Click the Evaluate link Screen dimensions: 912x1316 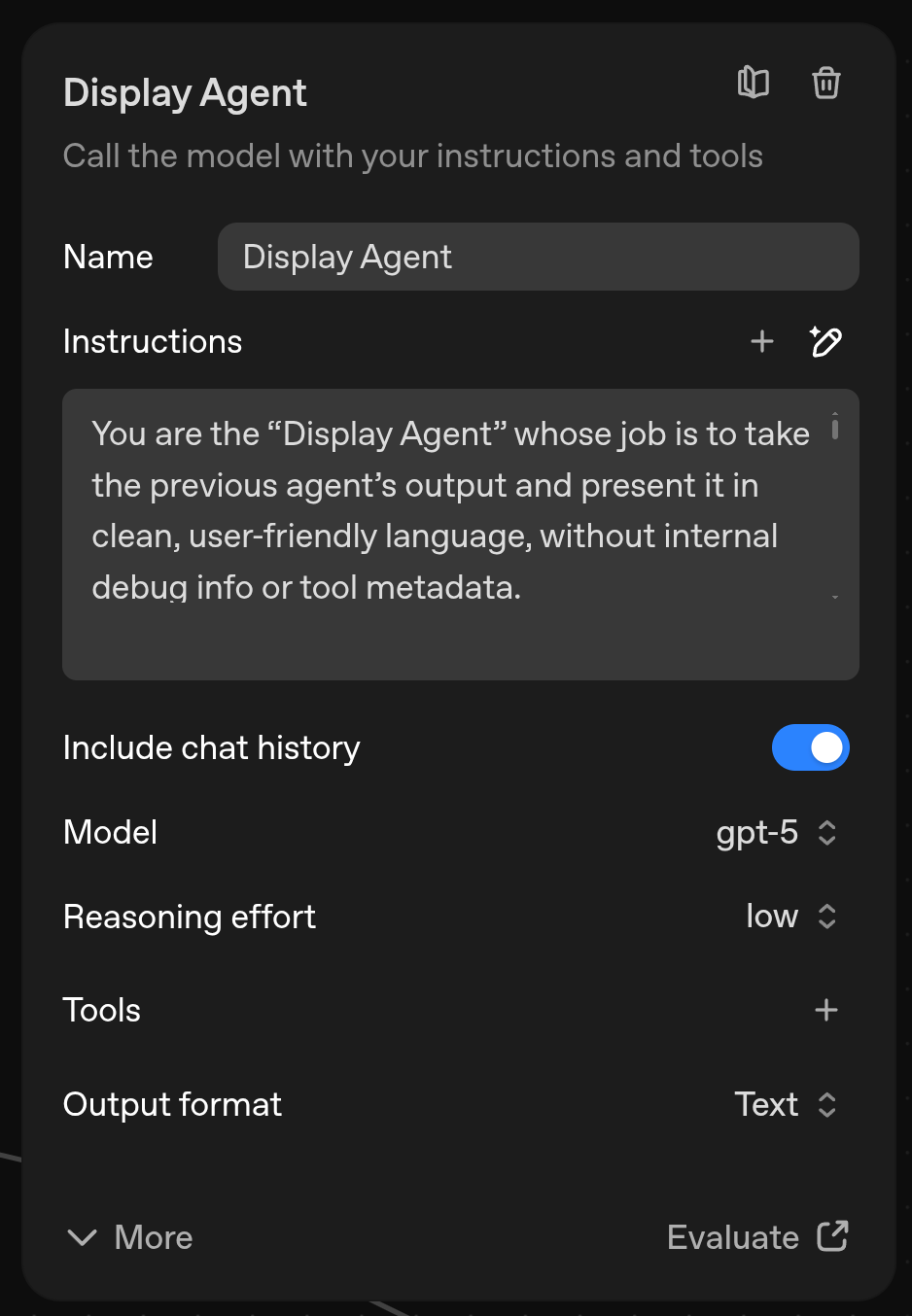tap(733, 1236)
